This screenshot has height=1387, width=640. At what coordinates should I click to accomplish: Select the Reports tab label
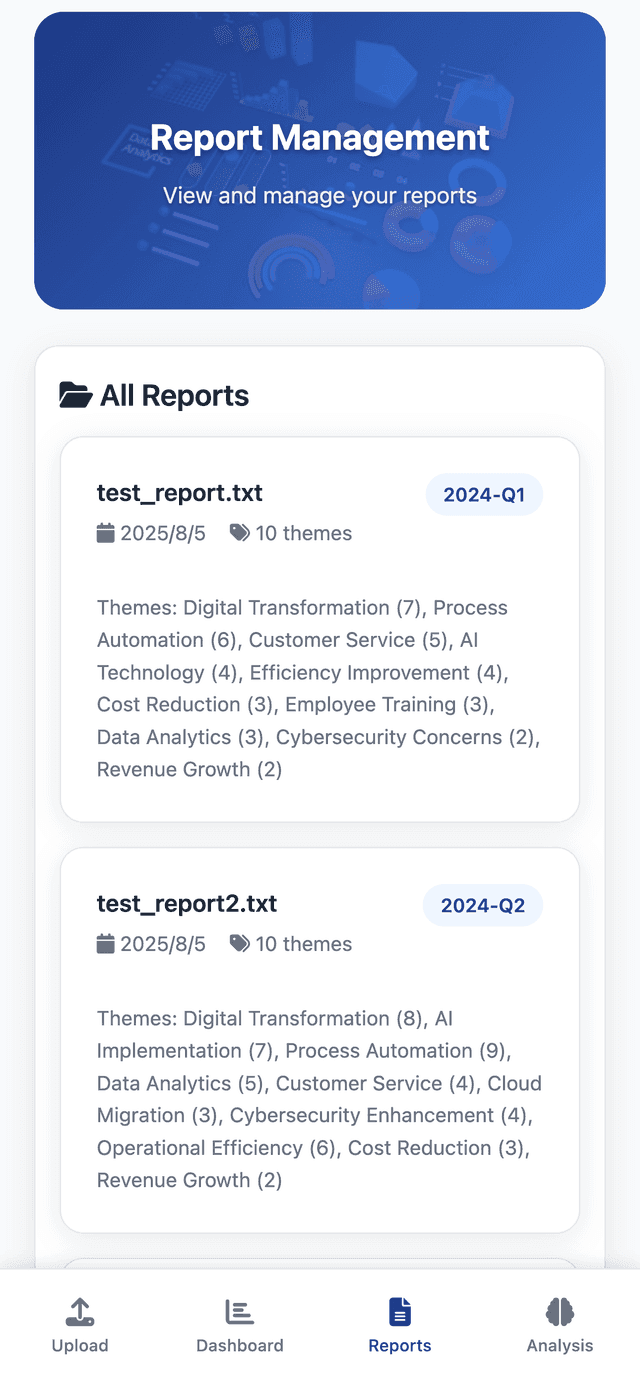point(400,1346)
